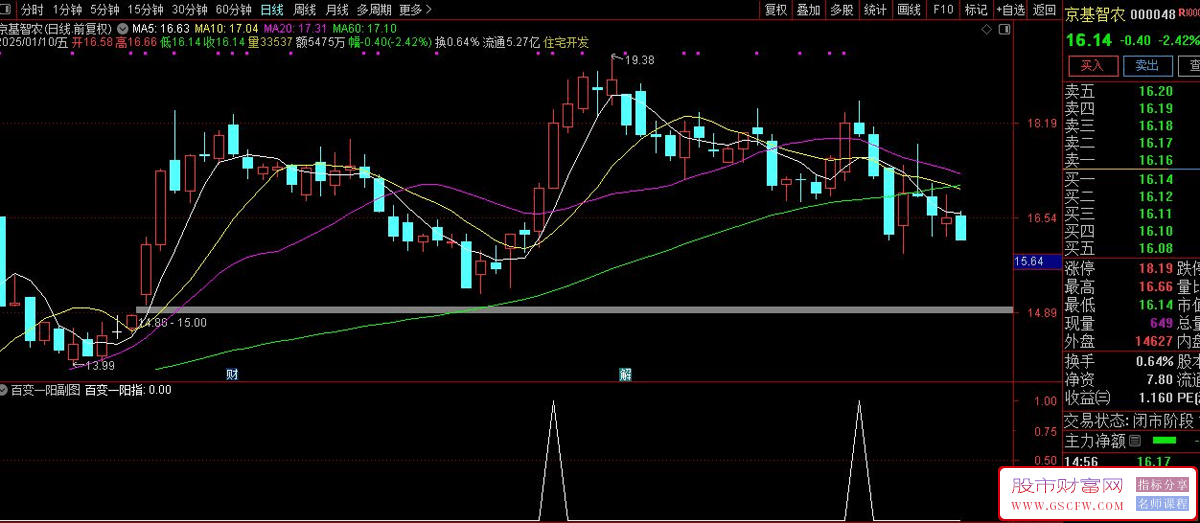Click the icon beside 主力净额 label

pos(1134,440)
